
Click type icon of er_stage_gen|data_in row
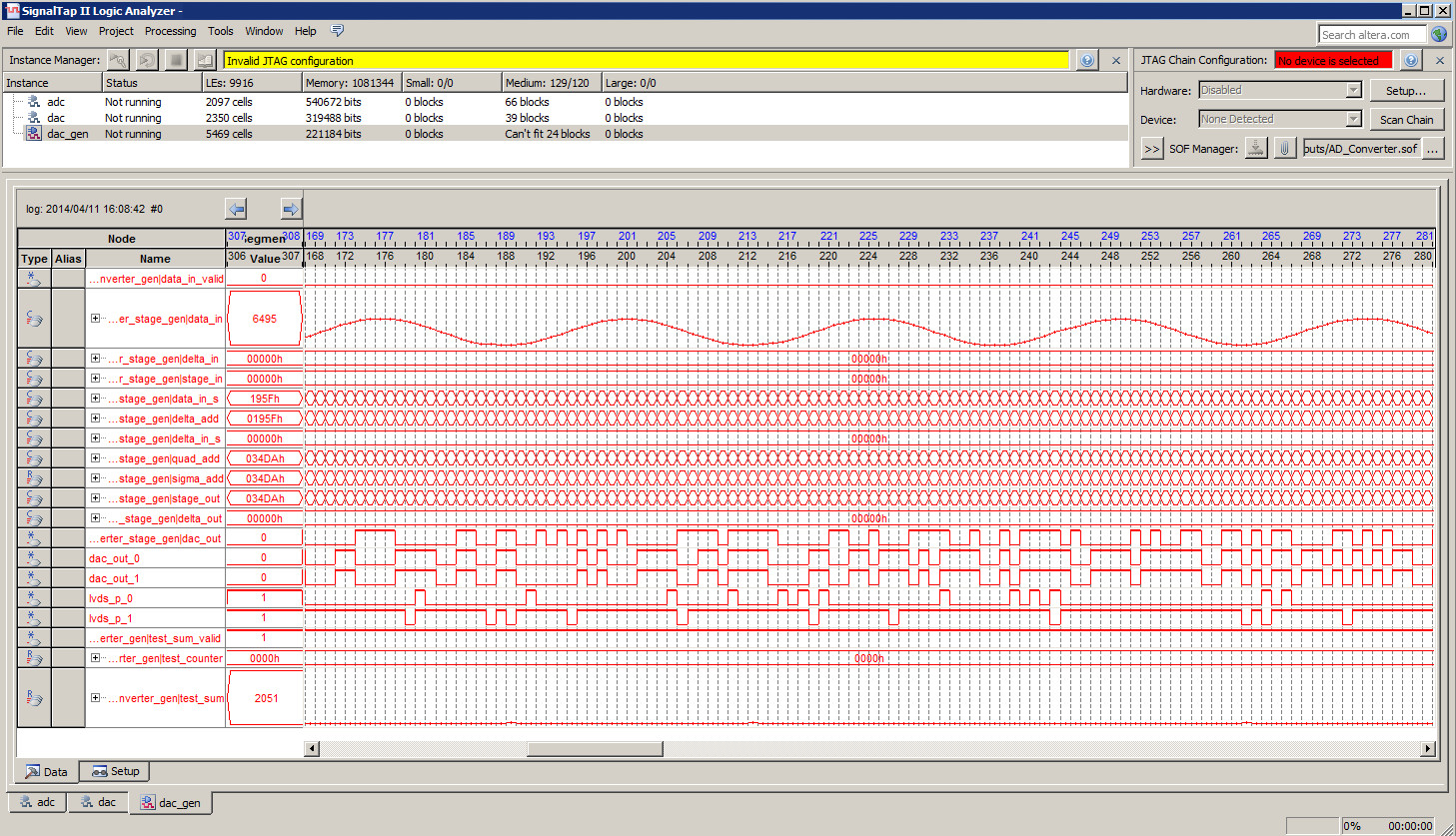coord(34,319)
